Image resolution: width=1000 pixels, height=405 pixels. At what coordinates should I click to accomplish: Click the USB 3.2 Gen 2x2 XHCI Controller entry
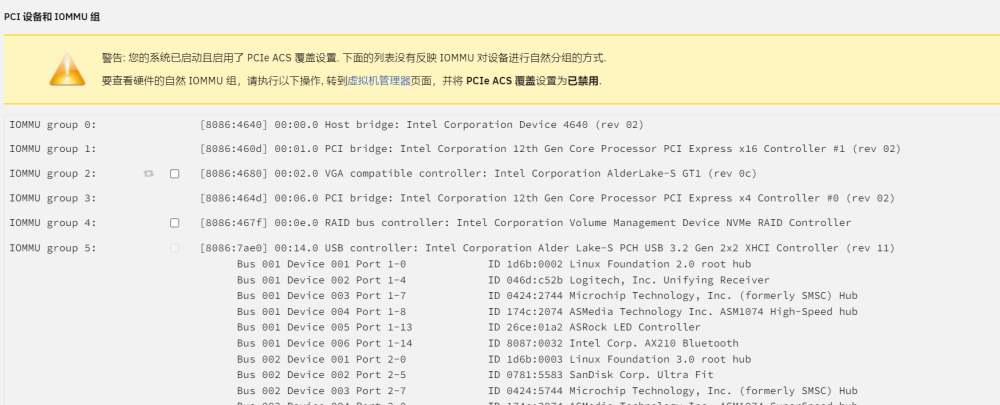coord(547,248)
